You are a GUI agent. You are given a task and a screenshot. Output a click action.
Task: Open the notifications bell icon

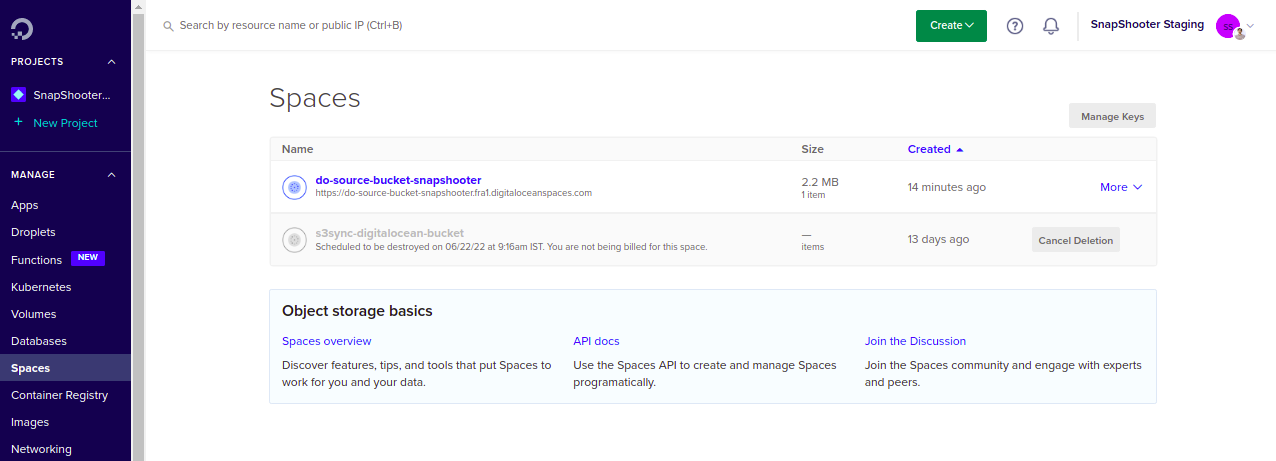coord(1051,26)
